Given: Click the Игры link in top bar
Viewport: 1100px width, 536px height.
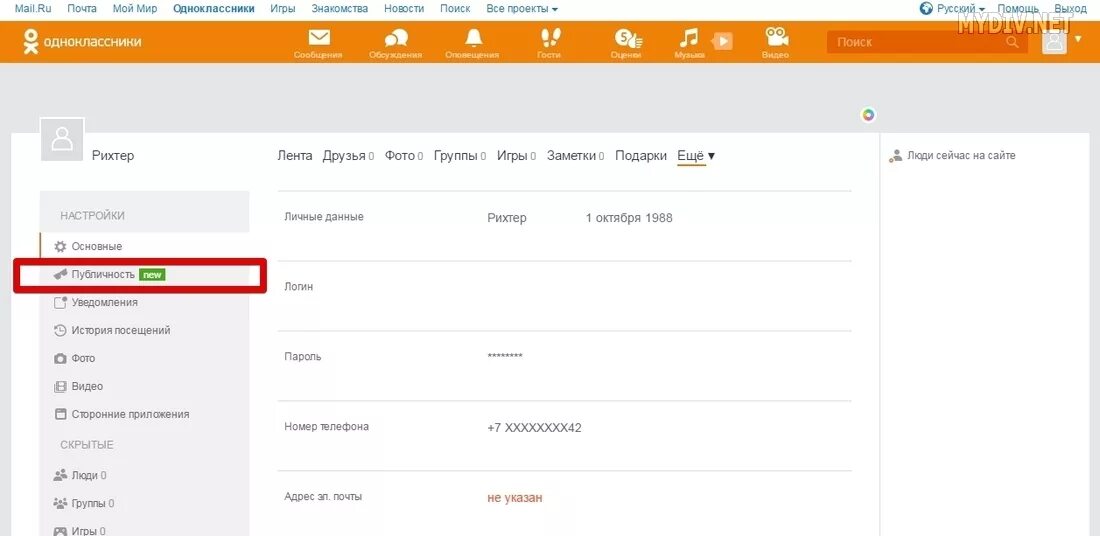Looking at the screenshot, I should point(283,8).
